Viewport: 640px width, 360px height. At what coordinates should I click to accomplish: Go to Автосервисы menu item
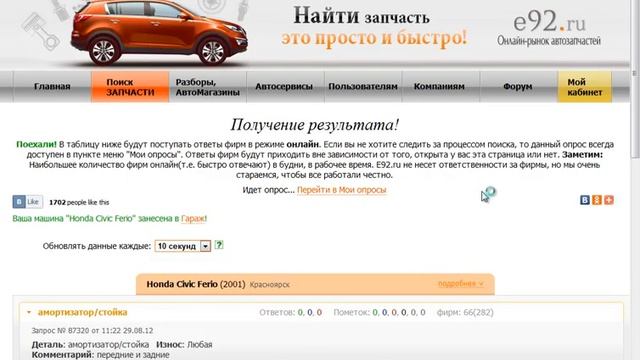[284, 87]
